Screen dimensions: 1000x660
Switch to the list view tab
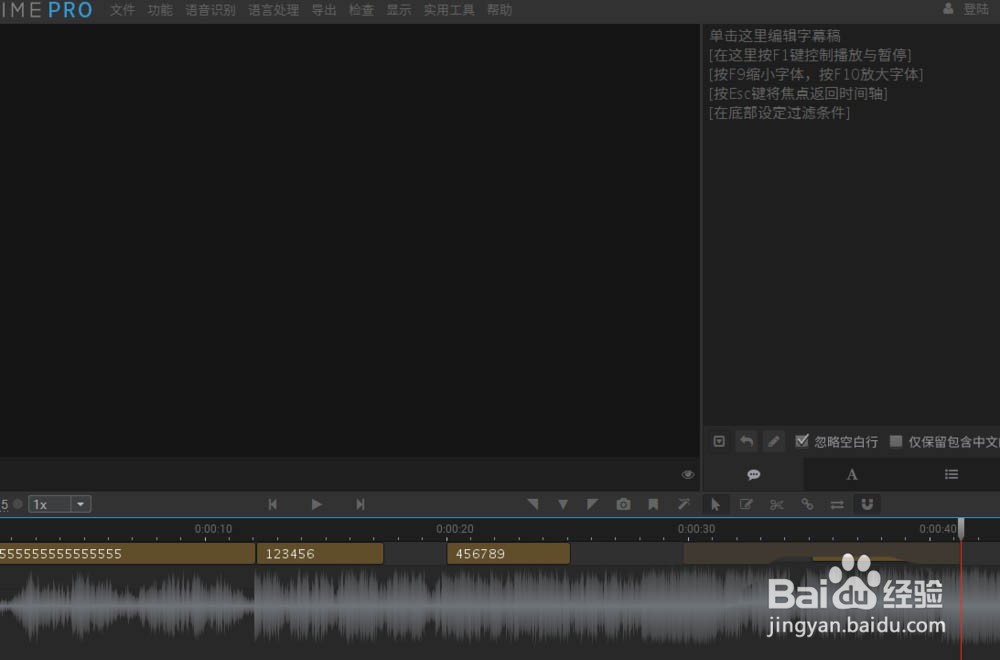click(x=951, y=474)
